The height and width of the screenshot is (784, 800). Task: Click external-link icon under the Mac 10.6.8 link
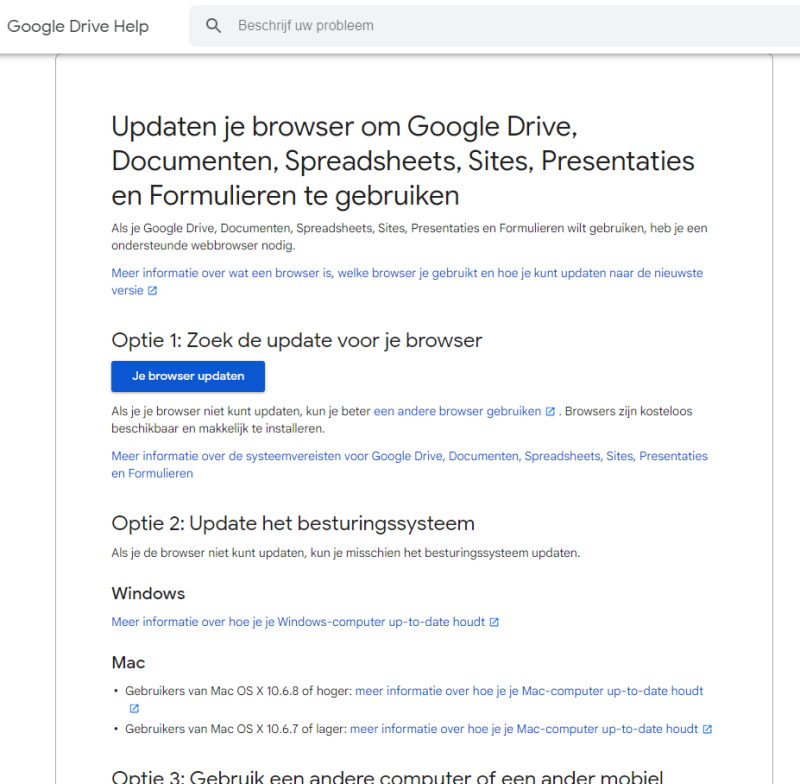tap(134, 709)
